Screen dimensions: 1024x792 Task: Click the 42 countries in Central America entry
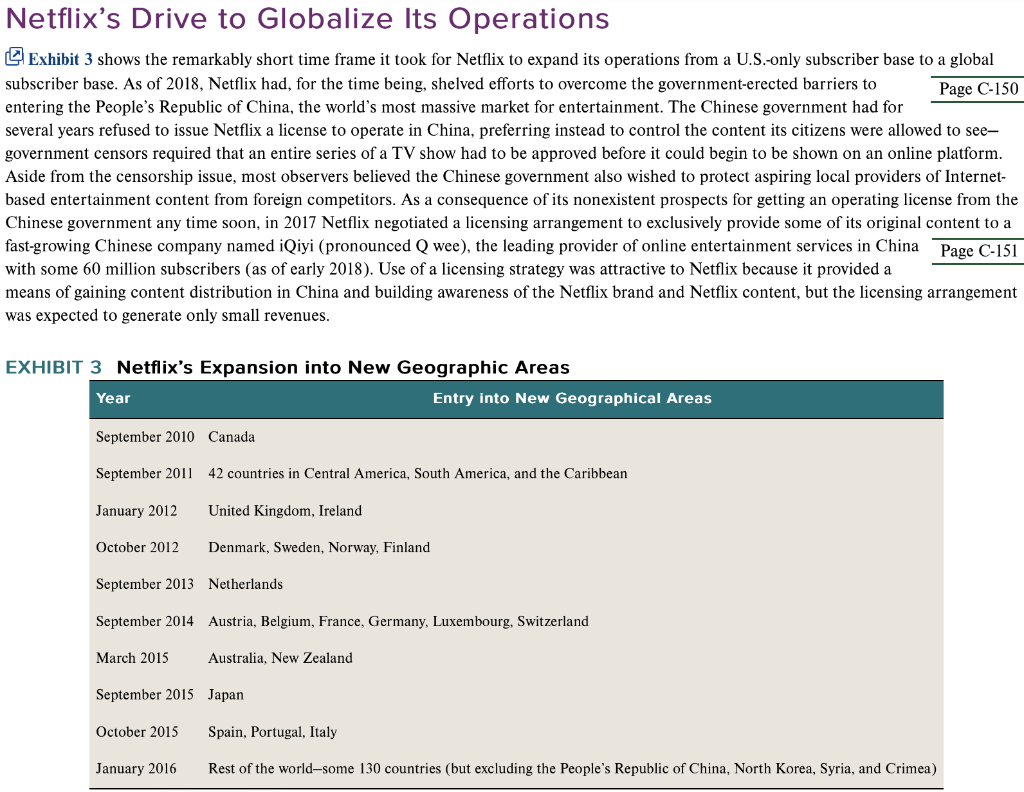417,473
